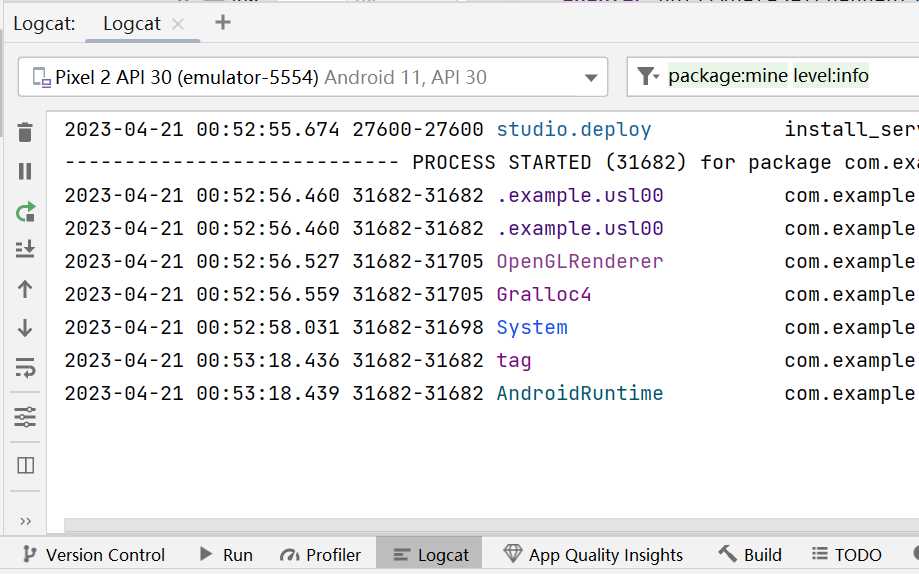Switch to the Version Control tab

(x=93, y=555)
